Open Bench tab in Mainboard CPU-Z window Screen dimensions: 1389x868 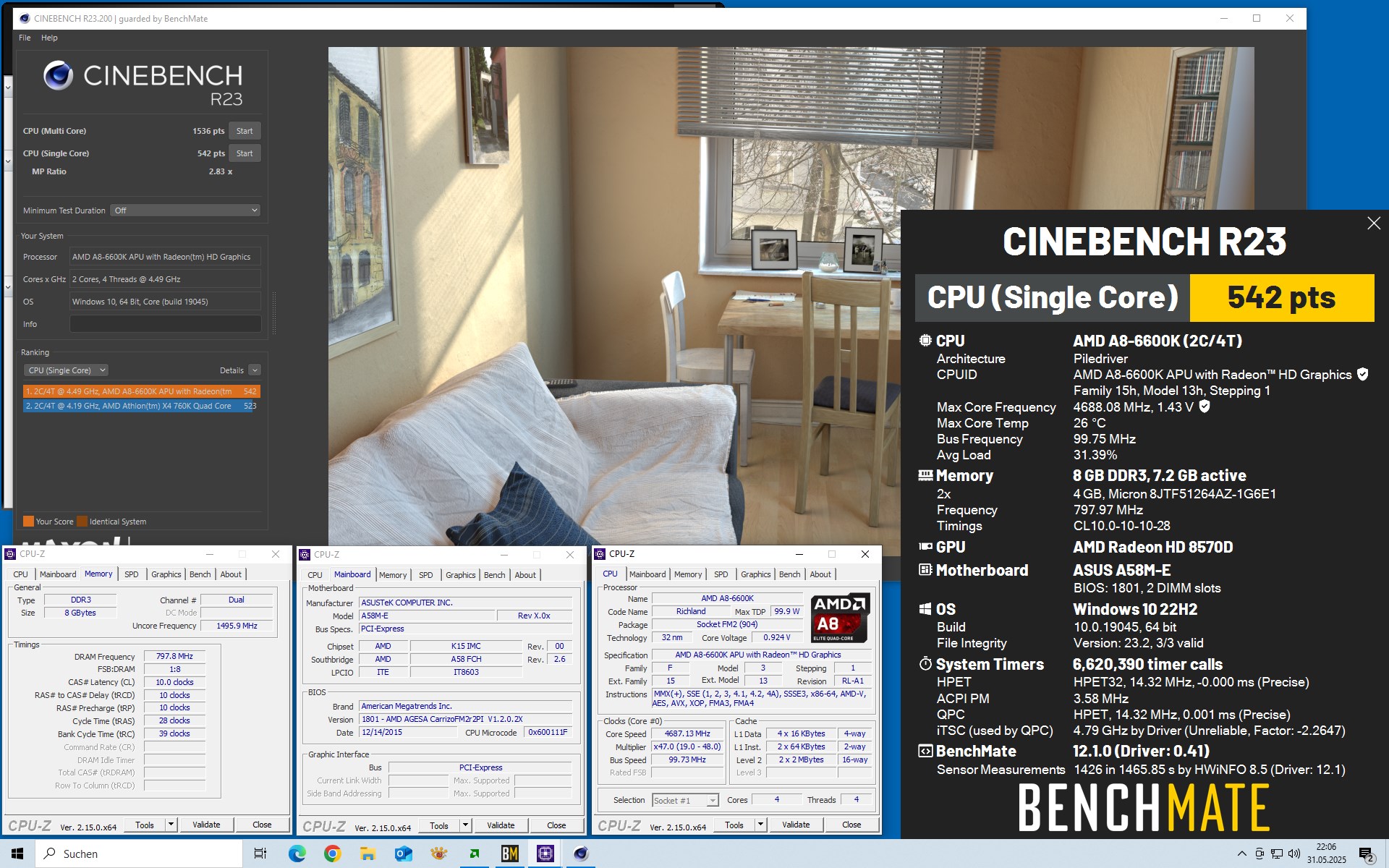pos(495,575)
